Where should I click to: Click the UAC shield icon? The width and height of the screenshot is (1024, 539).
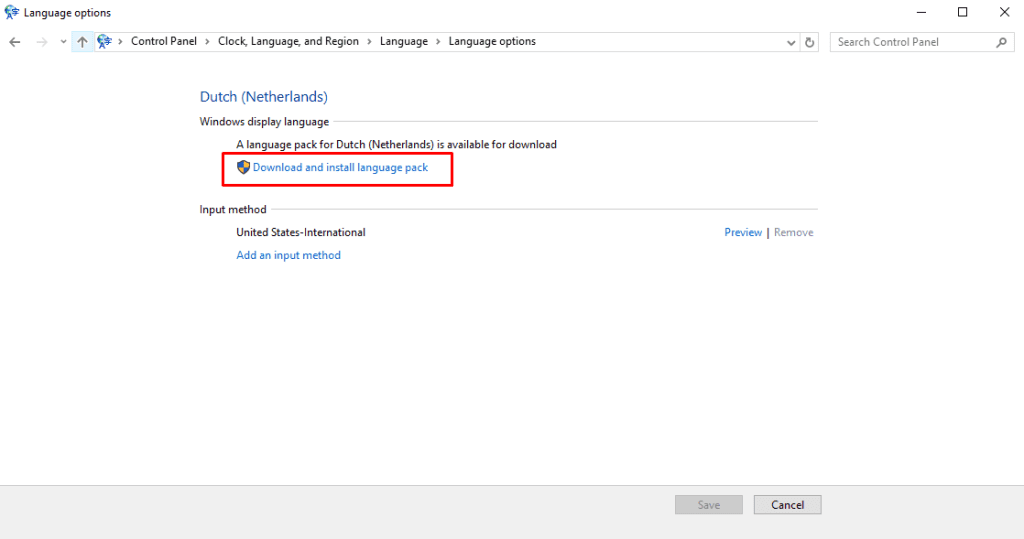pyautogui.click(x=243, y=167)
